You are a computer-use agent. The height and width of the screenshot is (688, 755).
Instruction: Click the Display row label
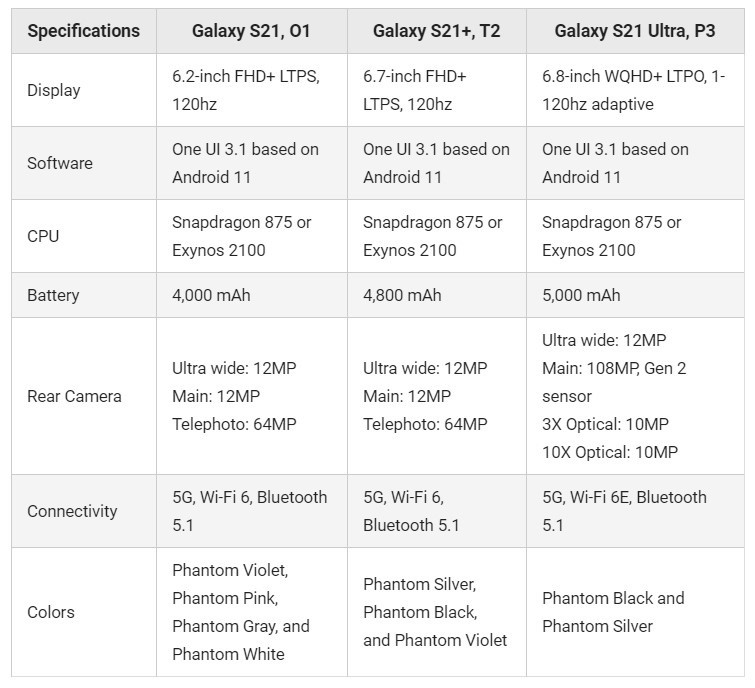click(x=54, y=90)
